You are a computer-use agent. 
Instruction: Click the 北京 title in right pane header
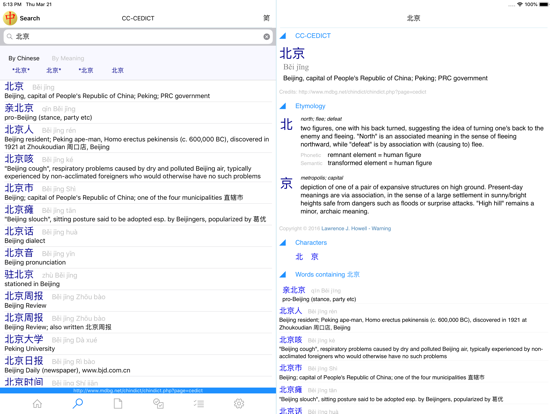414,18
